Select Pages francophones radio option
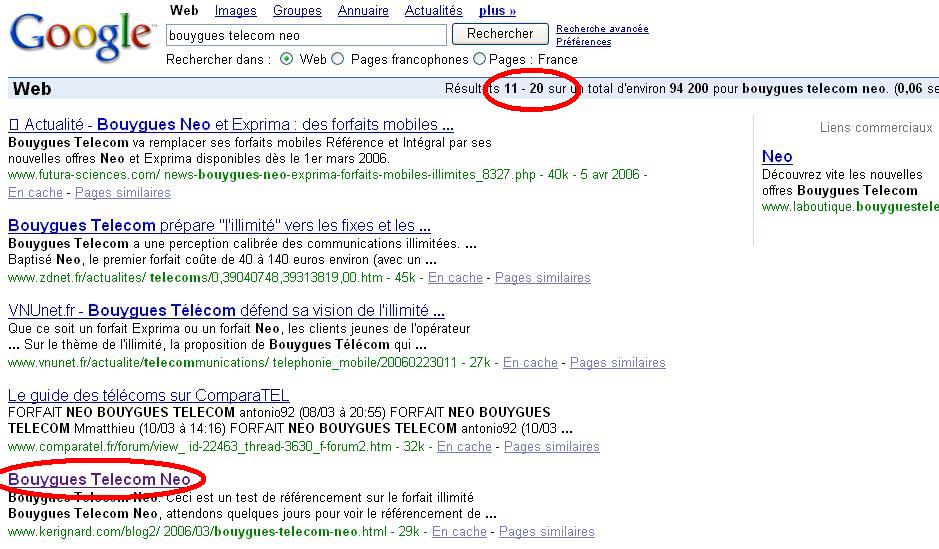This screenshot has width=939, height=549. click(338, 59)
